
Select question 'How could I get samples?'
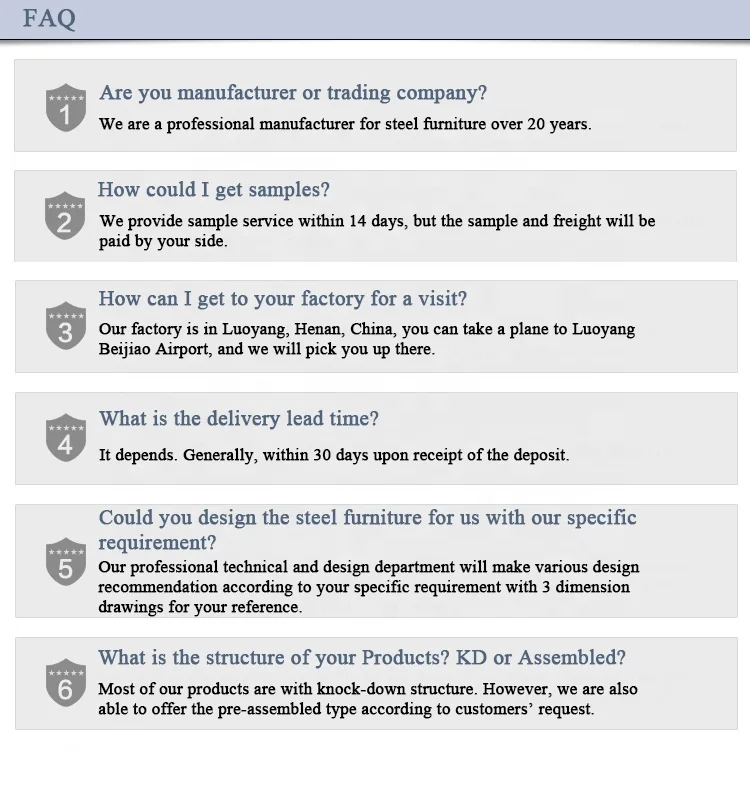pos(213,190)
